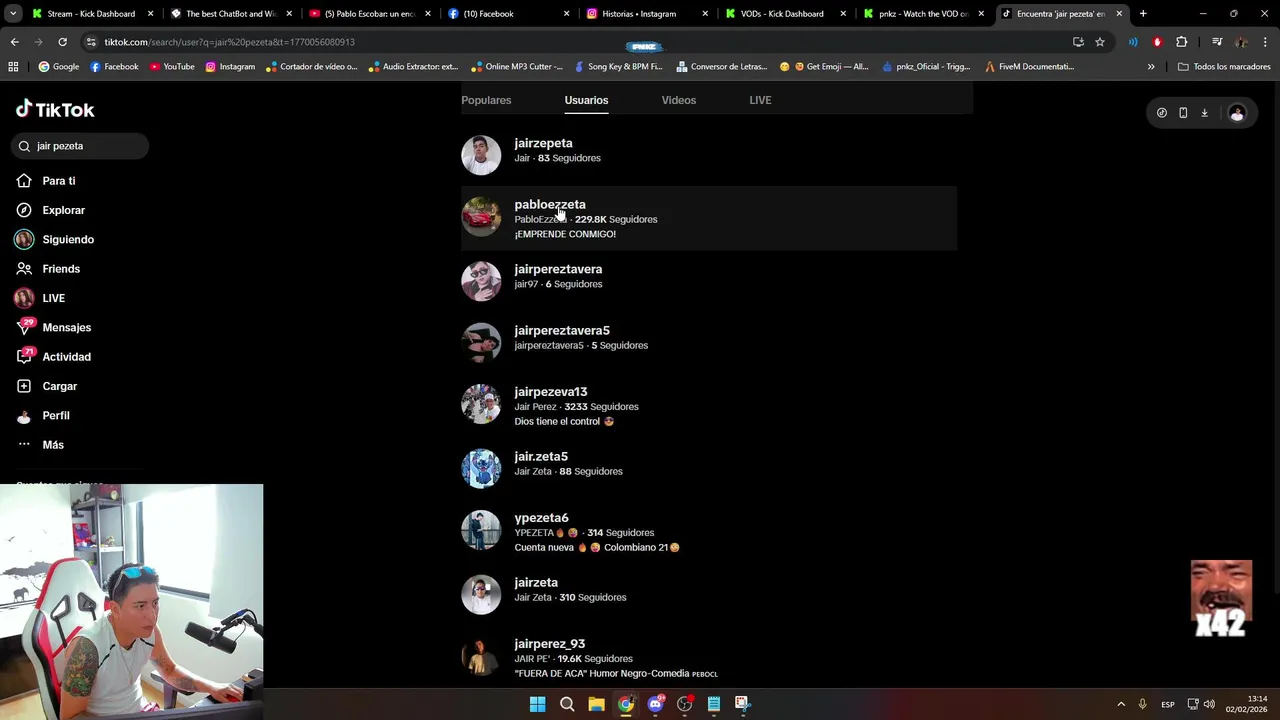The height and width of the screenshot is (720, 1280).
Task: Click the browser back arrow
Action: click(14, 42)
